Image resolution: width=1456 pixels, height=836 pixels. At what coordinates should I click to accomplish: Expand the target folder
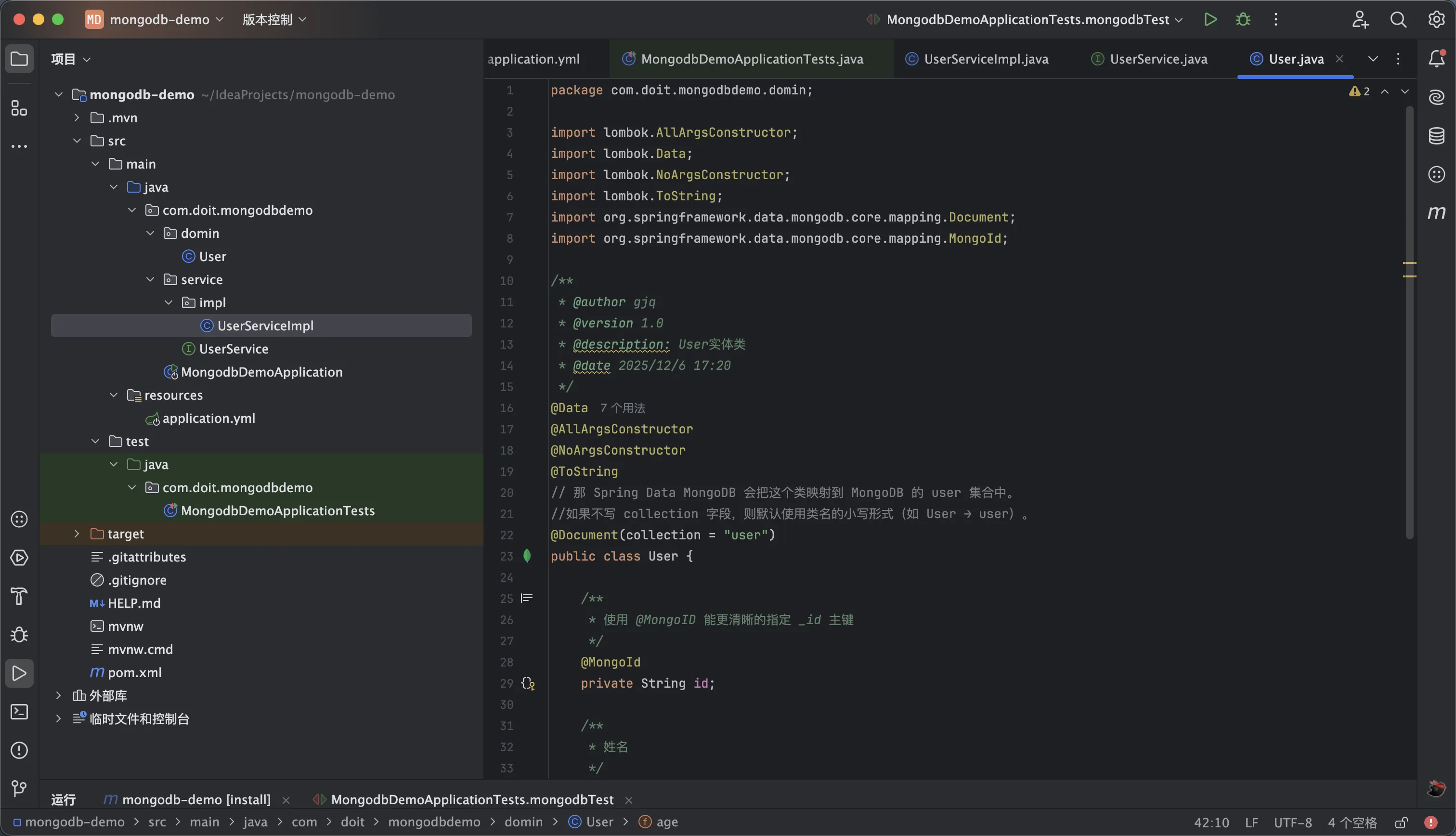click(77, 534)
